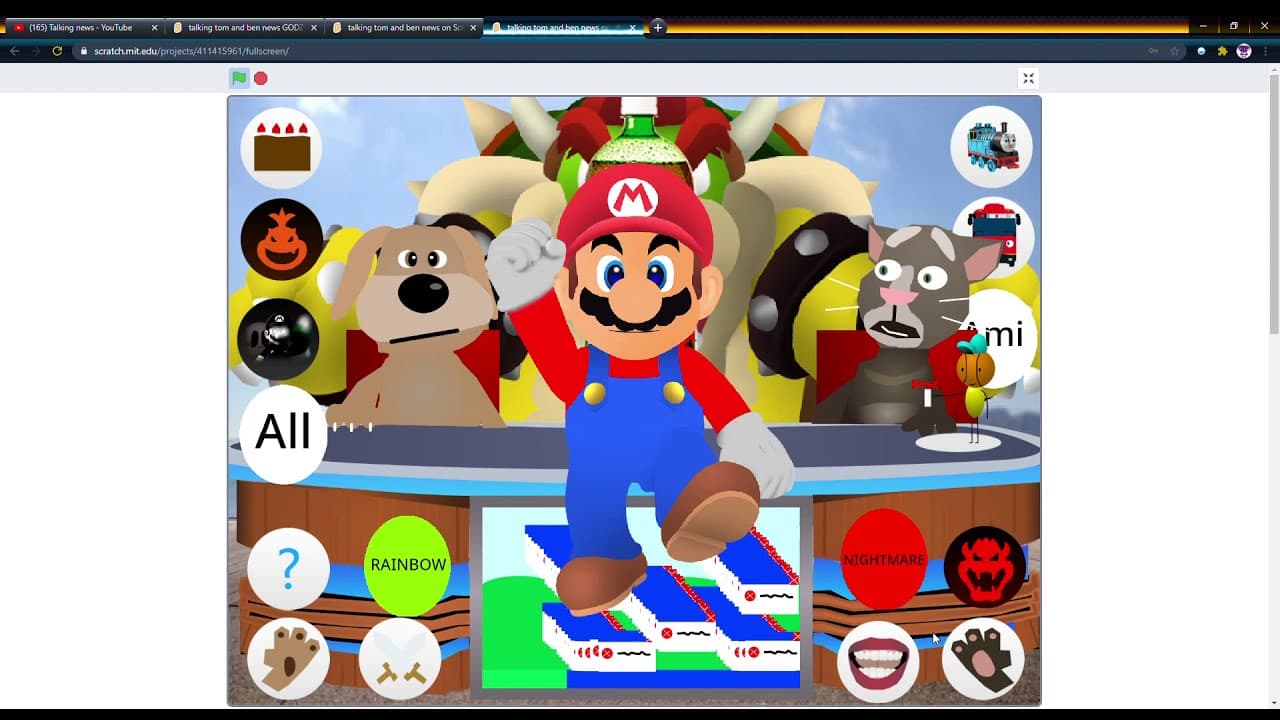Close the Talking news YouTube tab
1280x720 pixels.
154,28
